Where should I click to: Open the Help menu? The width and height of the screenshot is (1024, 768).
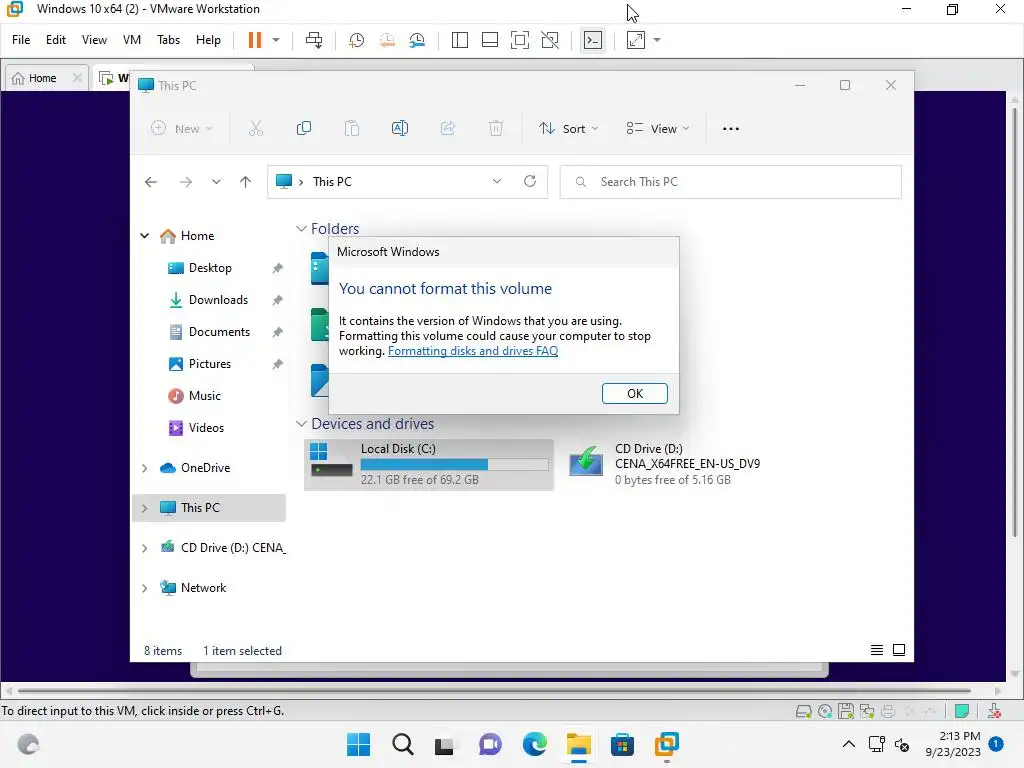pos(208,40)
